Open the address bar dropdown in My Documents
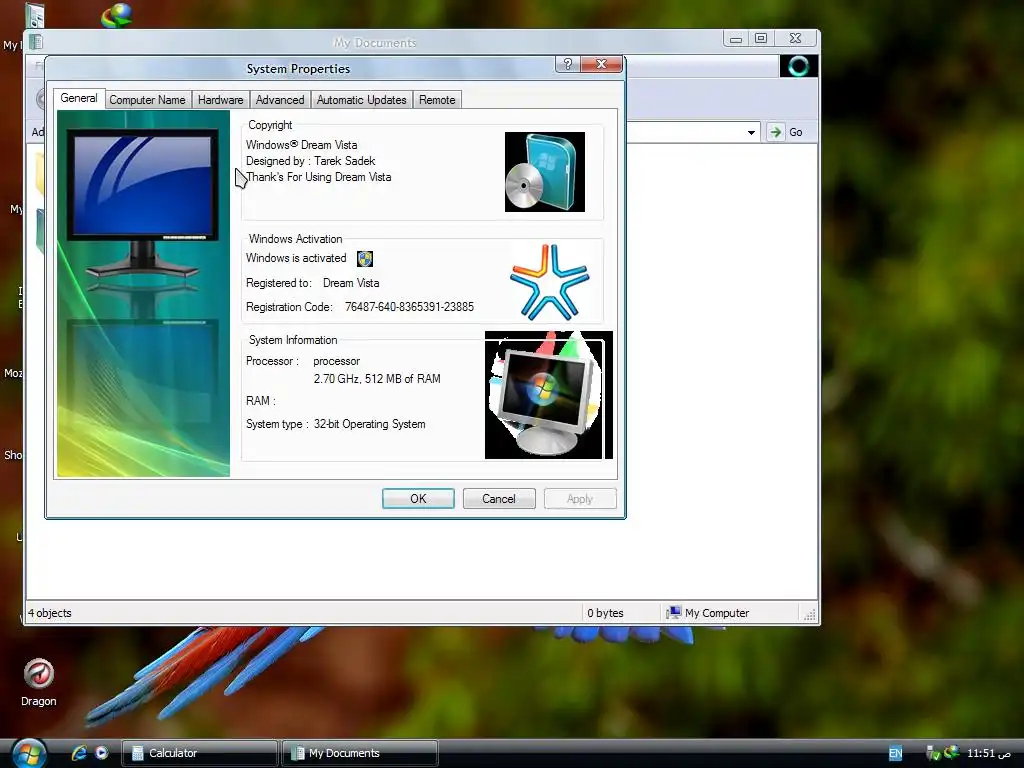This screenshot has width=1024, height=768. point(751,132)
